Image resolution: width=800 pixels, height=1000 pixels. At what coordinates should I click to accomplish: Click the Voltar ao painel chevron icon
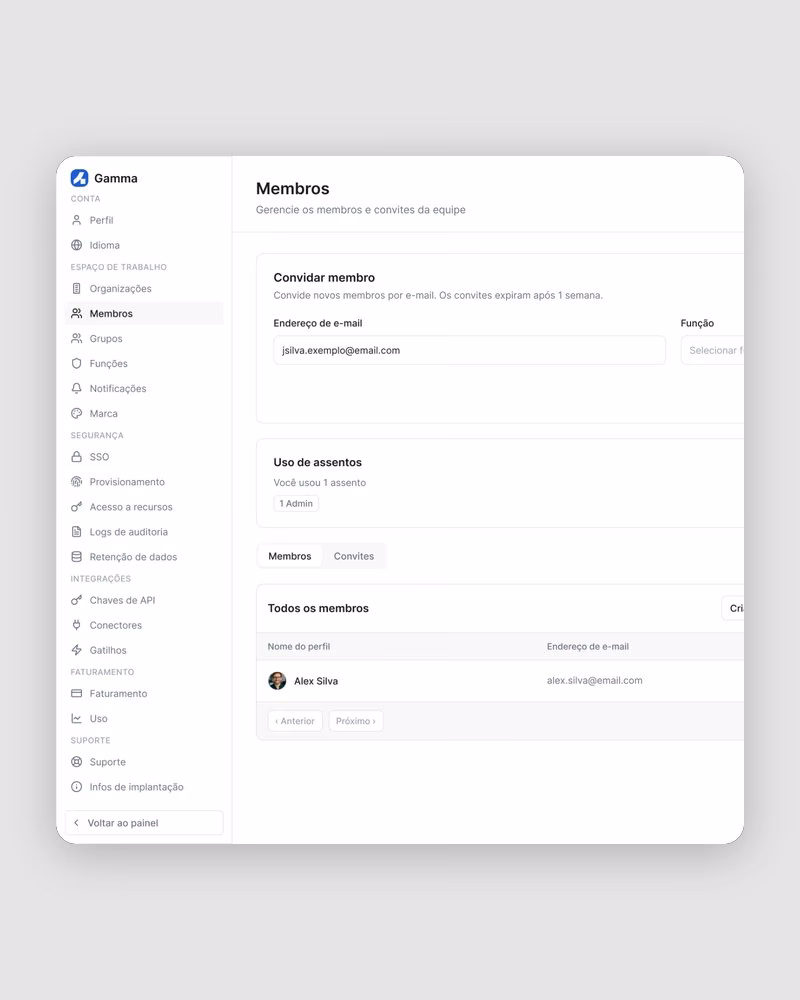pyautogui.click(x=77, y=823)
